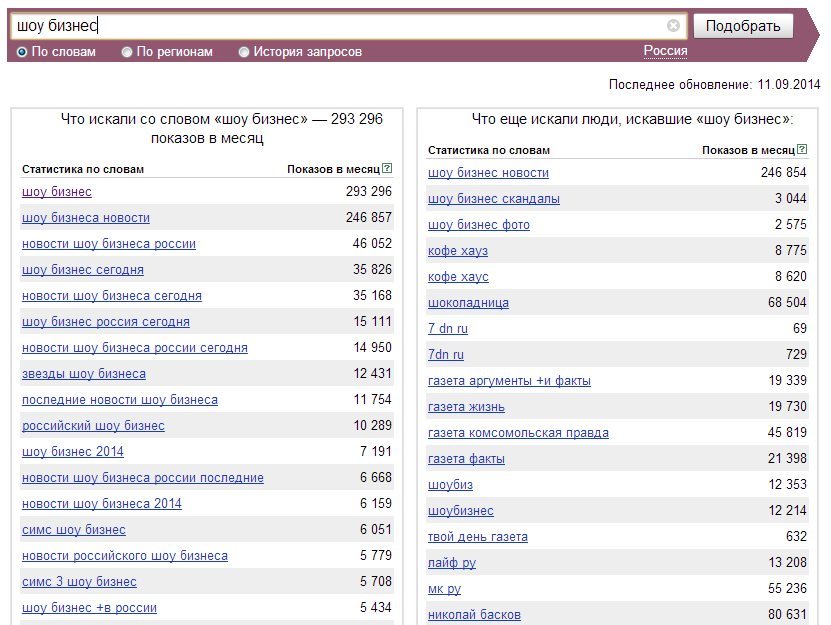Open the симс 3 шоу бизнес link

point(79,581)
